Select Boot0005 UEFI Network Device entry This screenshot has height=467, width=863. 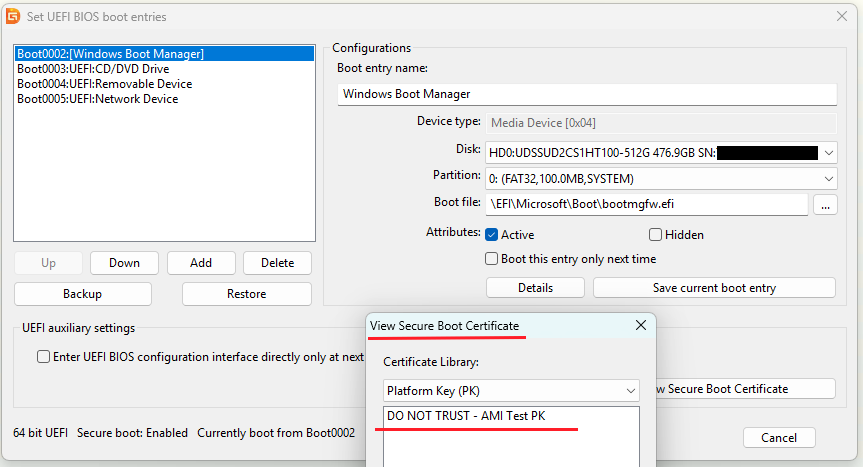tap(164, 99)
